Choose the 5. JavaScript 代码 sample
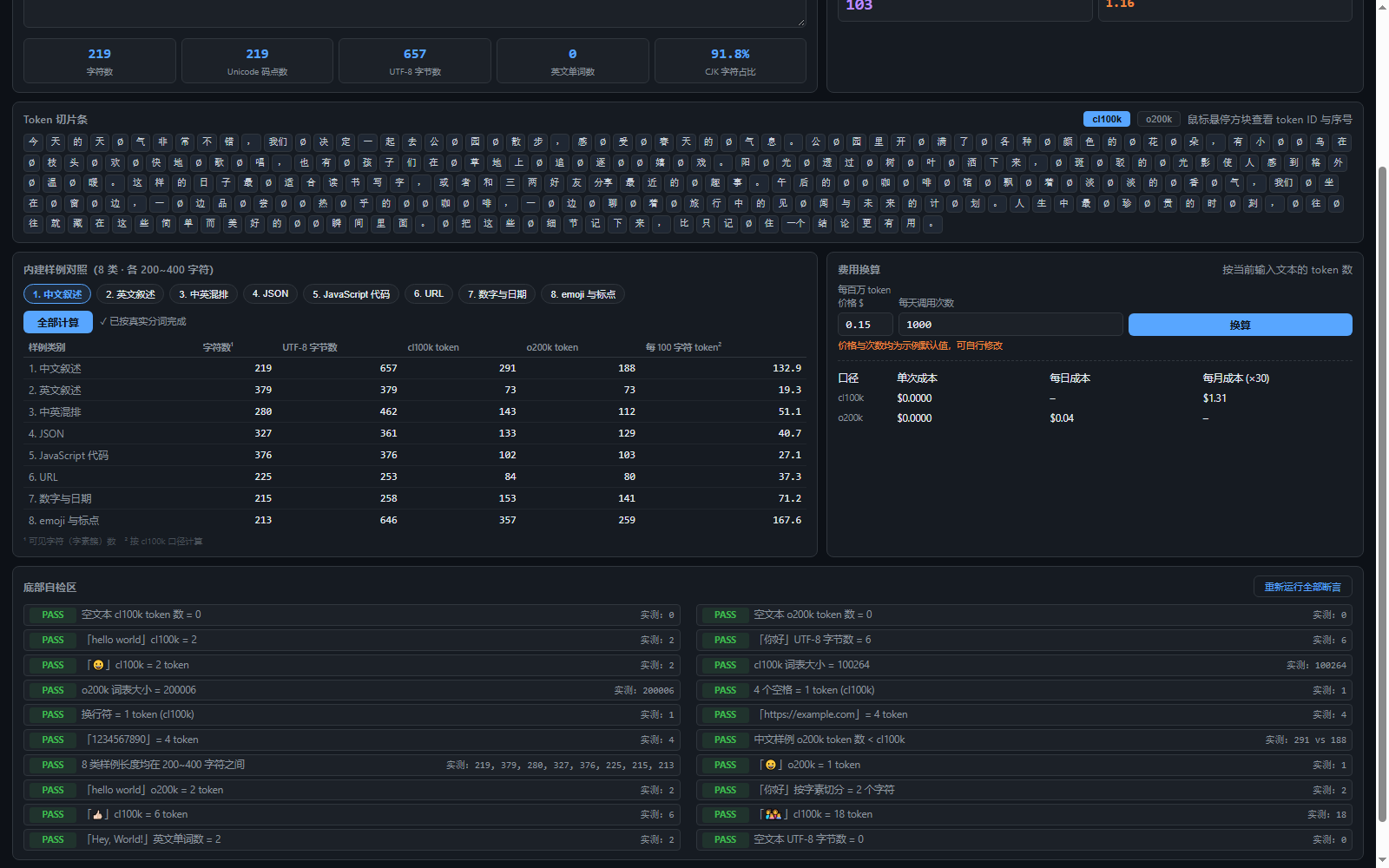The height and width of the screenshot is (868, 1389). 351,294
